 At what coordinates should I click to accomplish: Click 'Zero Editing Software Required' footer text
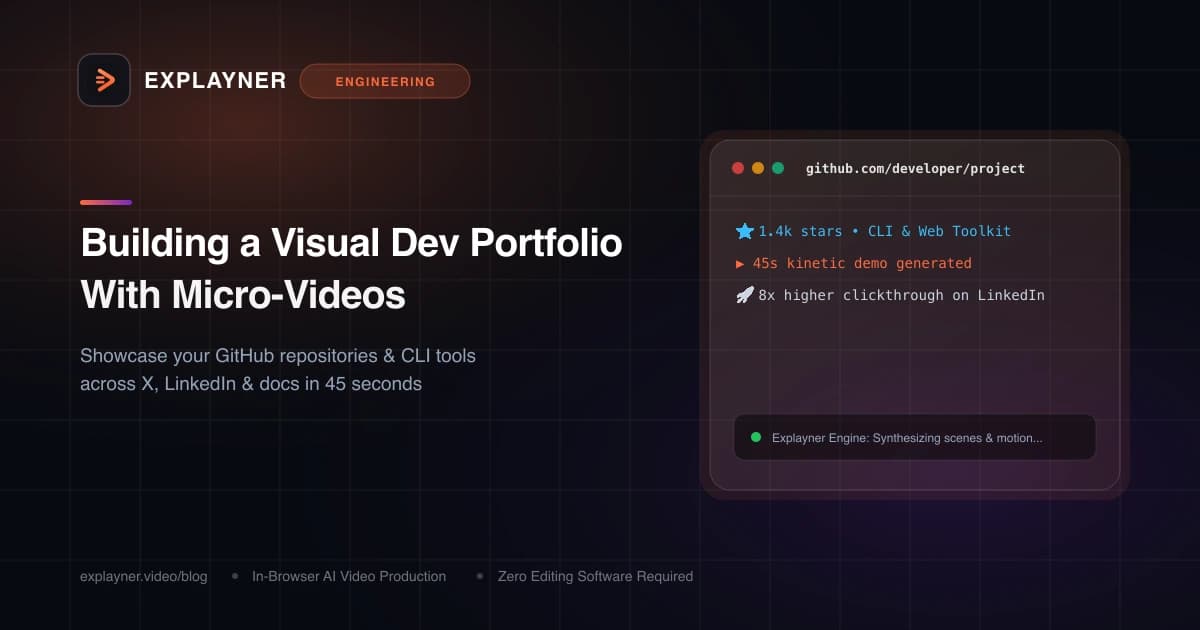coord(595,576)
